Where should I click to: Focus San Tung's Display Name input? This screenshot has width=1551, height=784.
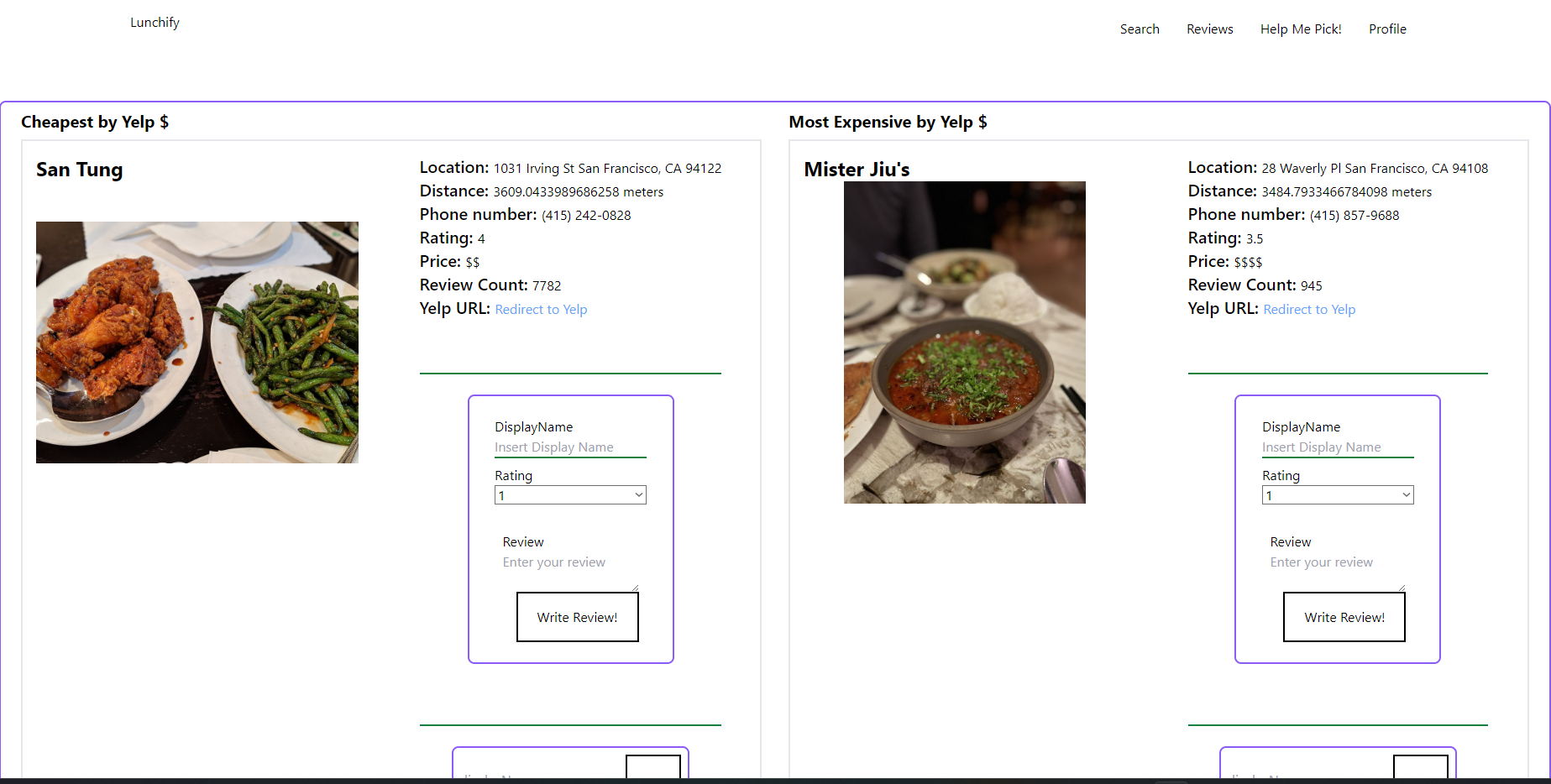coord(570,447)
